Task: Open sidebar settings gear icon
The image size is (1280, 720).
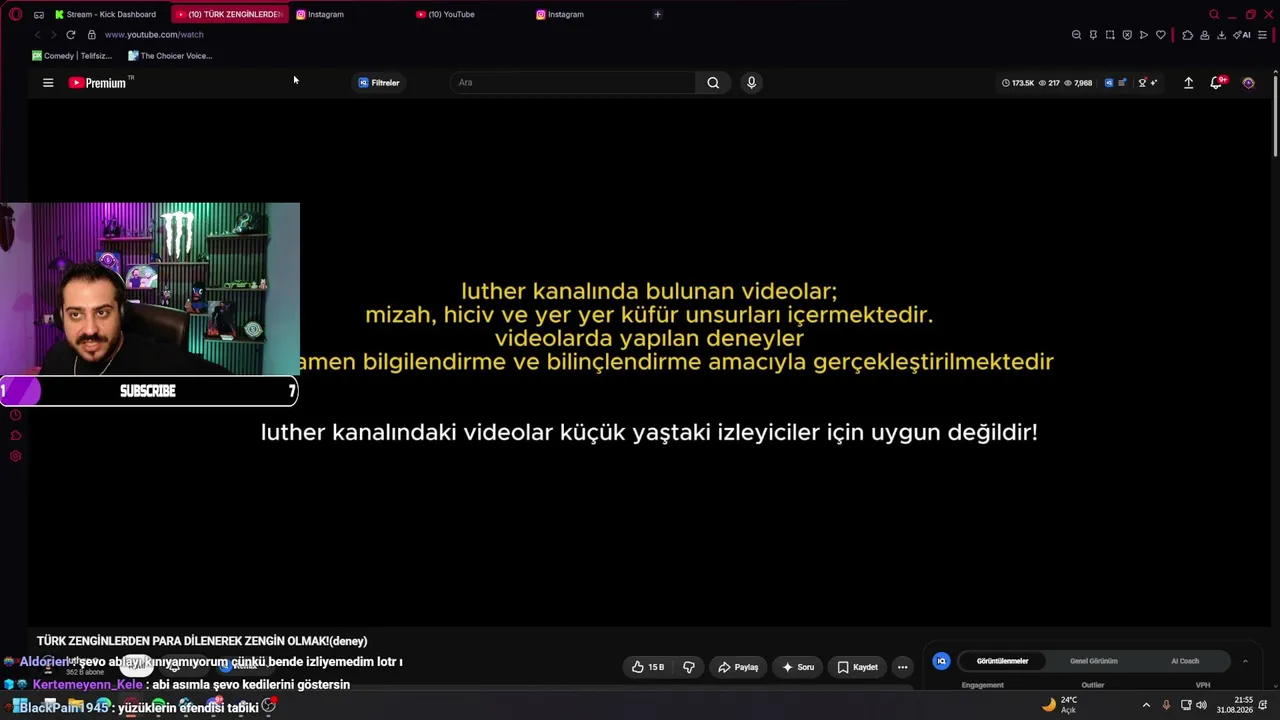Action: [15, 456]
